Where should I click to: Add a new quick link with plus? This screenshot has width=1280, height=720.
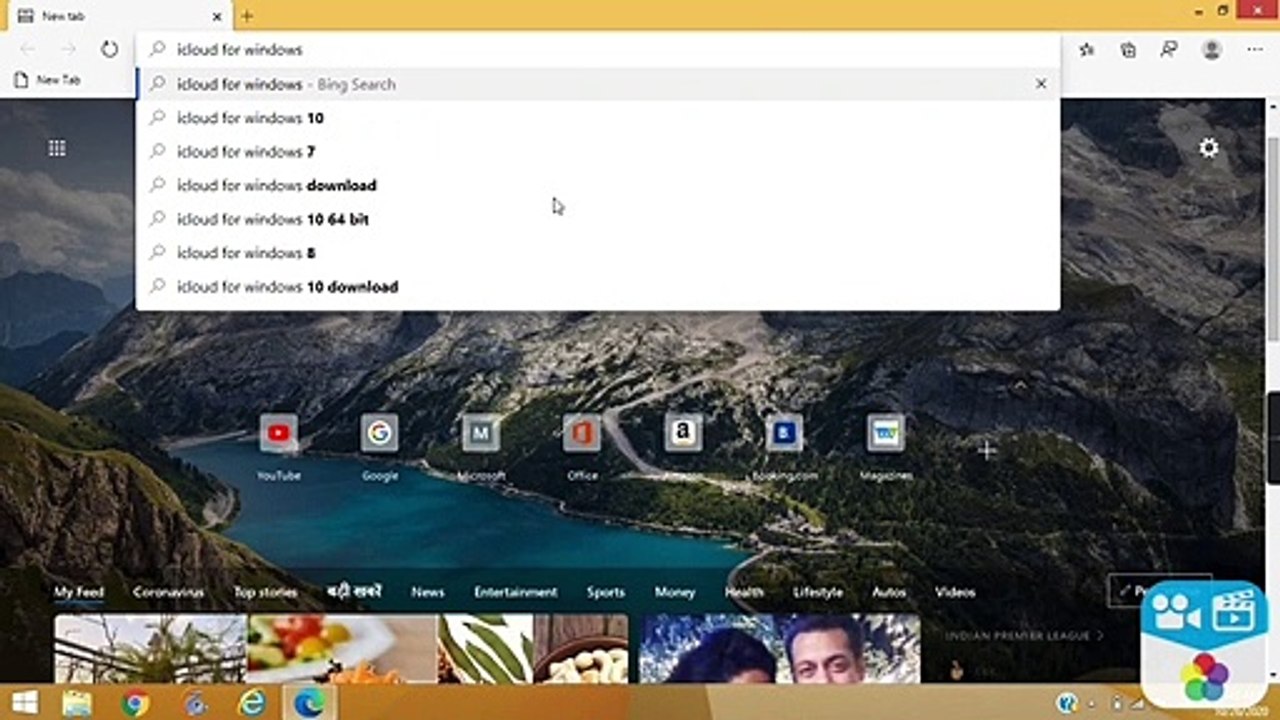tap(987, 451)
